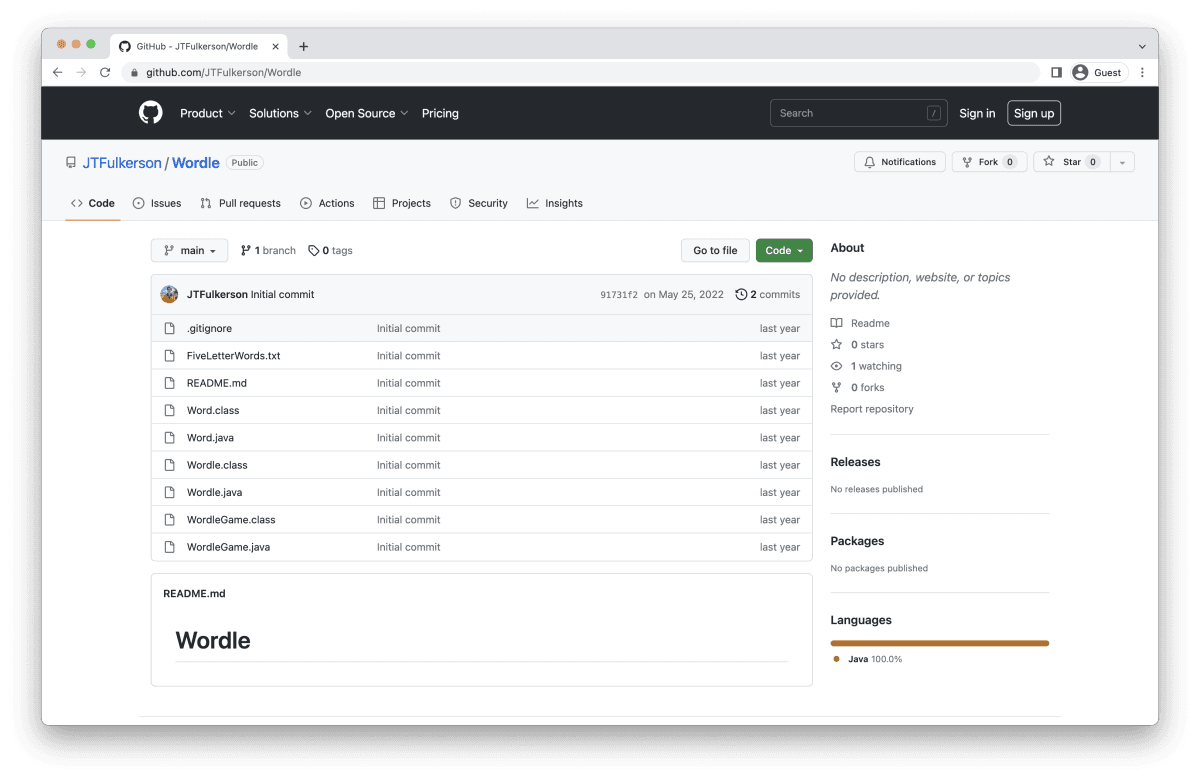Open the 1 branch link
This screenshot has height=780, width=1200.
pos(268,250)
